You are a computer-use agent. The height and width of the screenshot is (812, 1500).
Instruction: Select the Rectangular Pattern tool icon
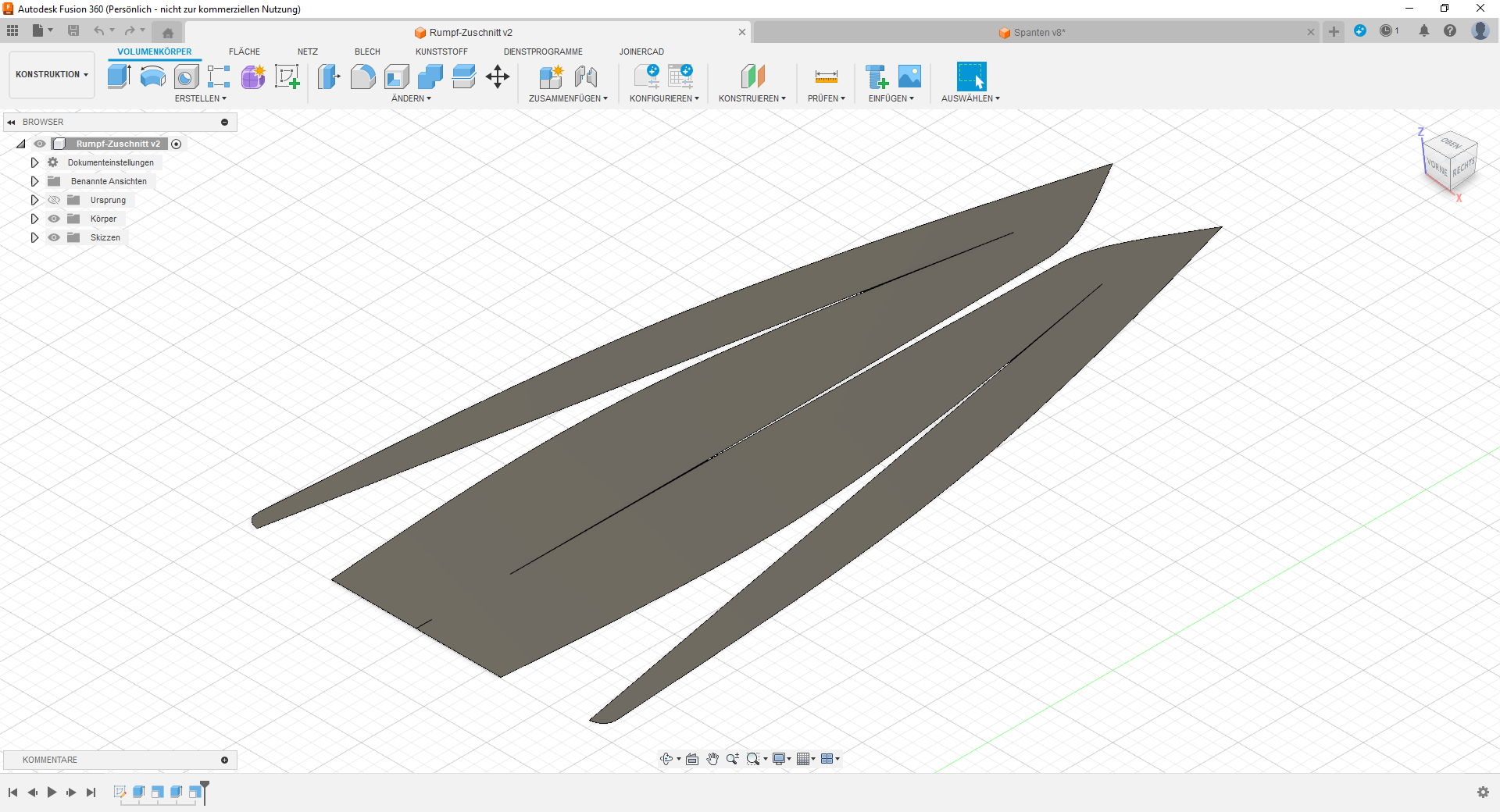point(219,77)
